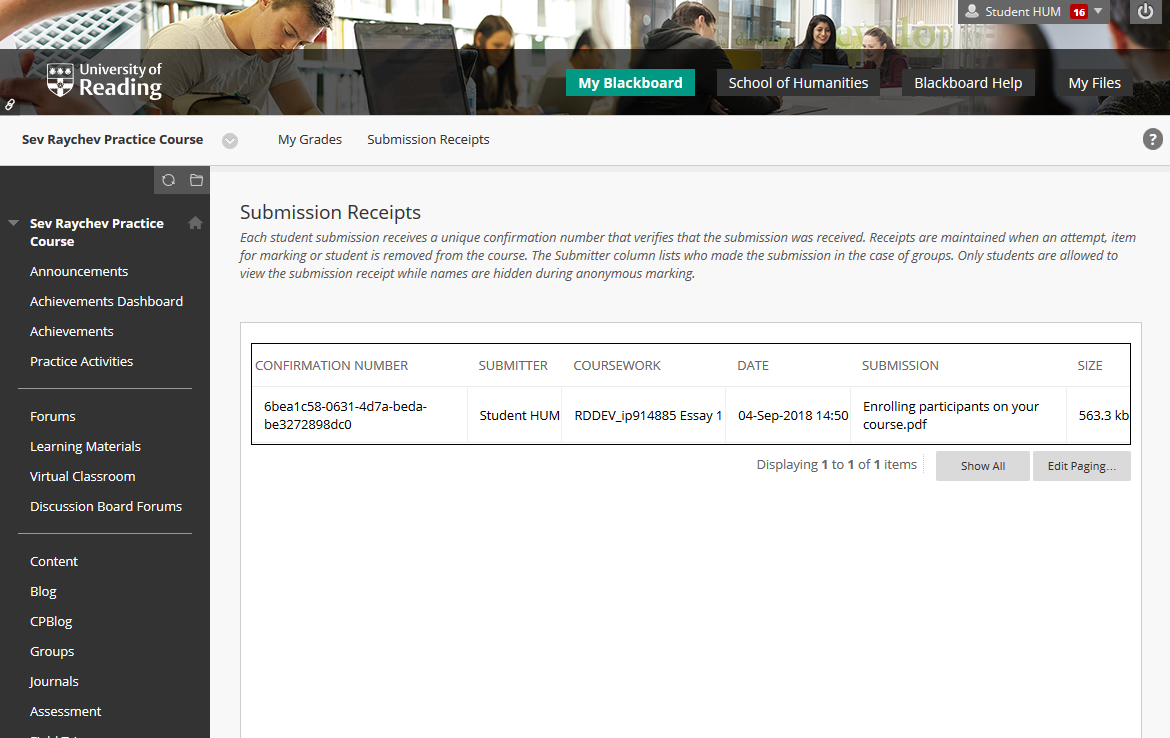Sort by Submitter column header

pos(513,366)
